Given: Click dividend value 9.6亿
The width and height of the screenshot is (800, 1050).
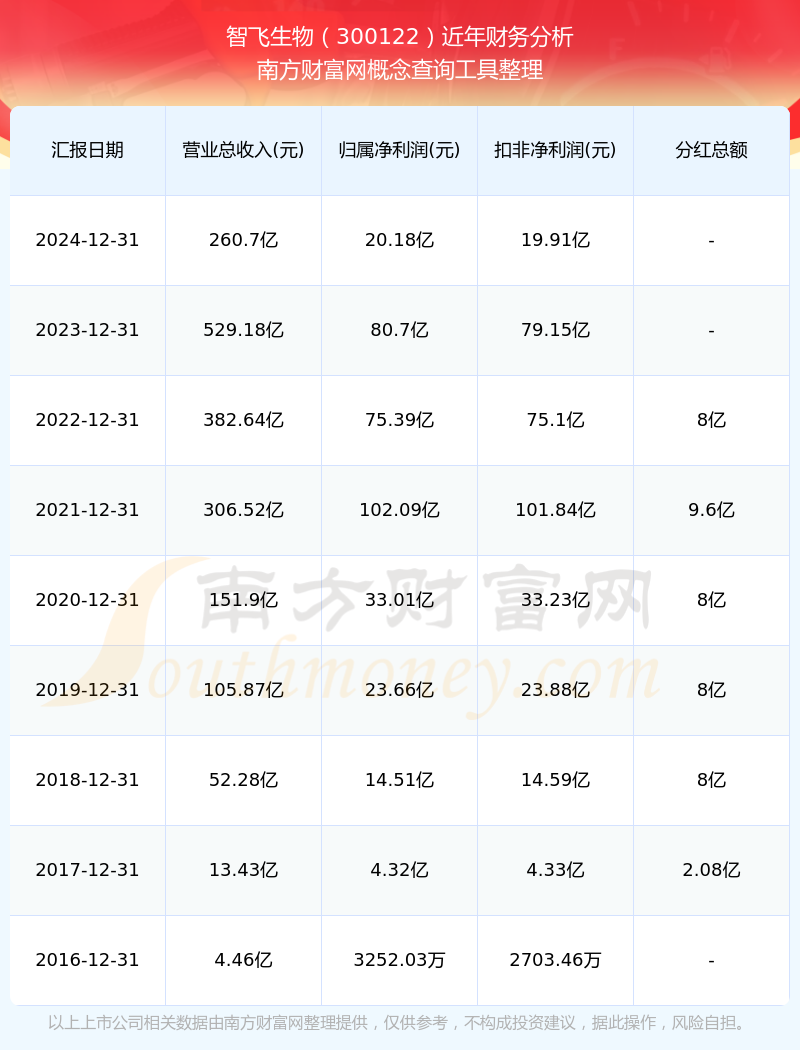Looking at the screenshot, I should [712, 510].
